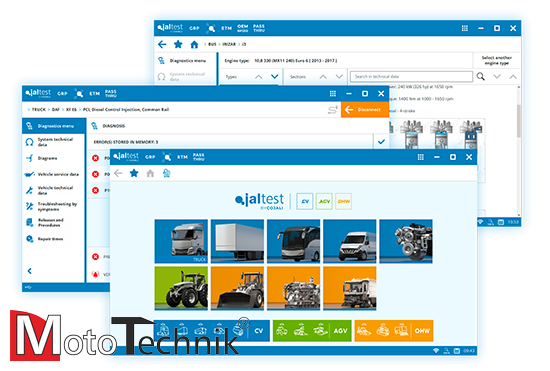Click in Search in technical data field
The image size is (550, 371).
[411, 76]
